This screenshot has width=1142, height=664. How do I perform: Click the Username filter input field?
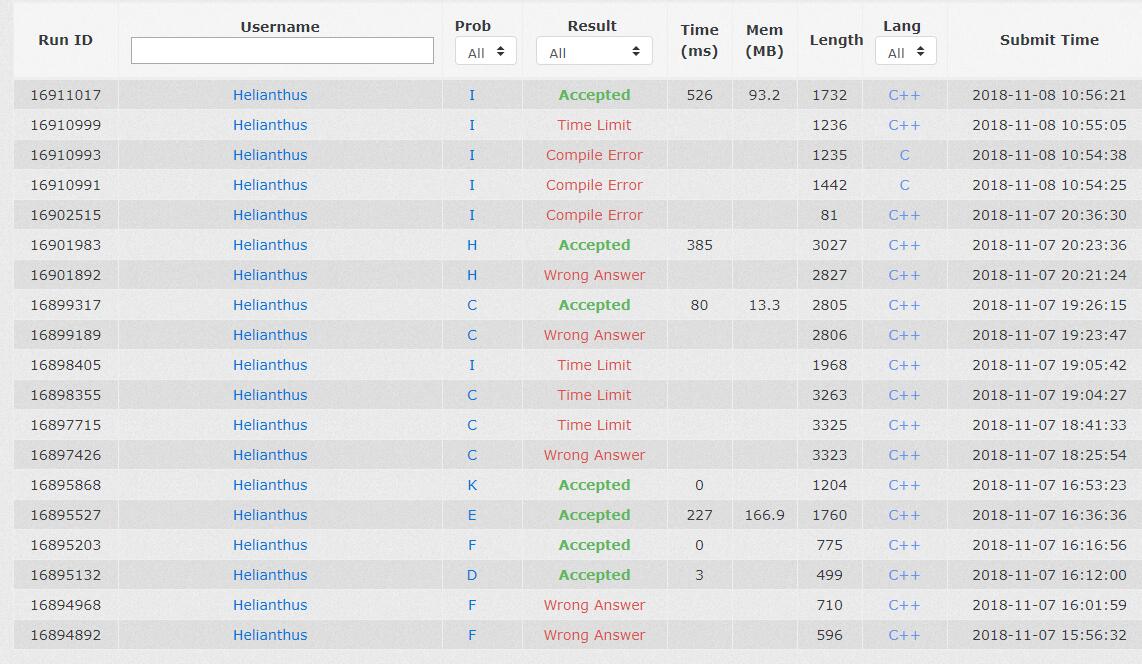click(282, 51)
